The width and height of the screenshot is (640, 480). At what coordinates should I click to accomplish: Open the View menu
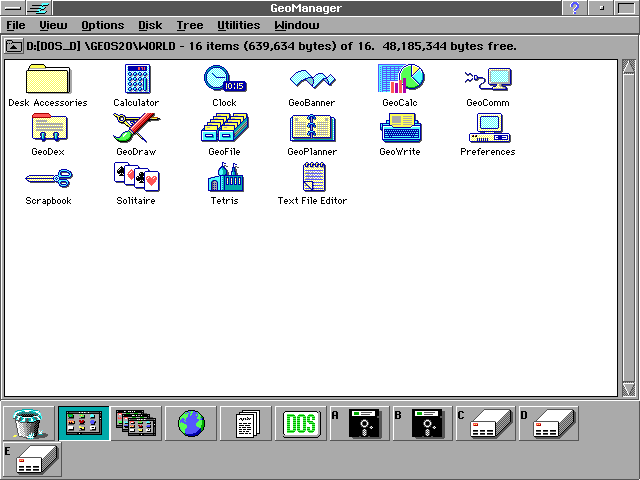coord(53,25)
